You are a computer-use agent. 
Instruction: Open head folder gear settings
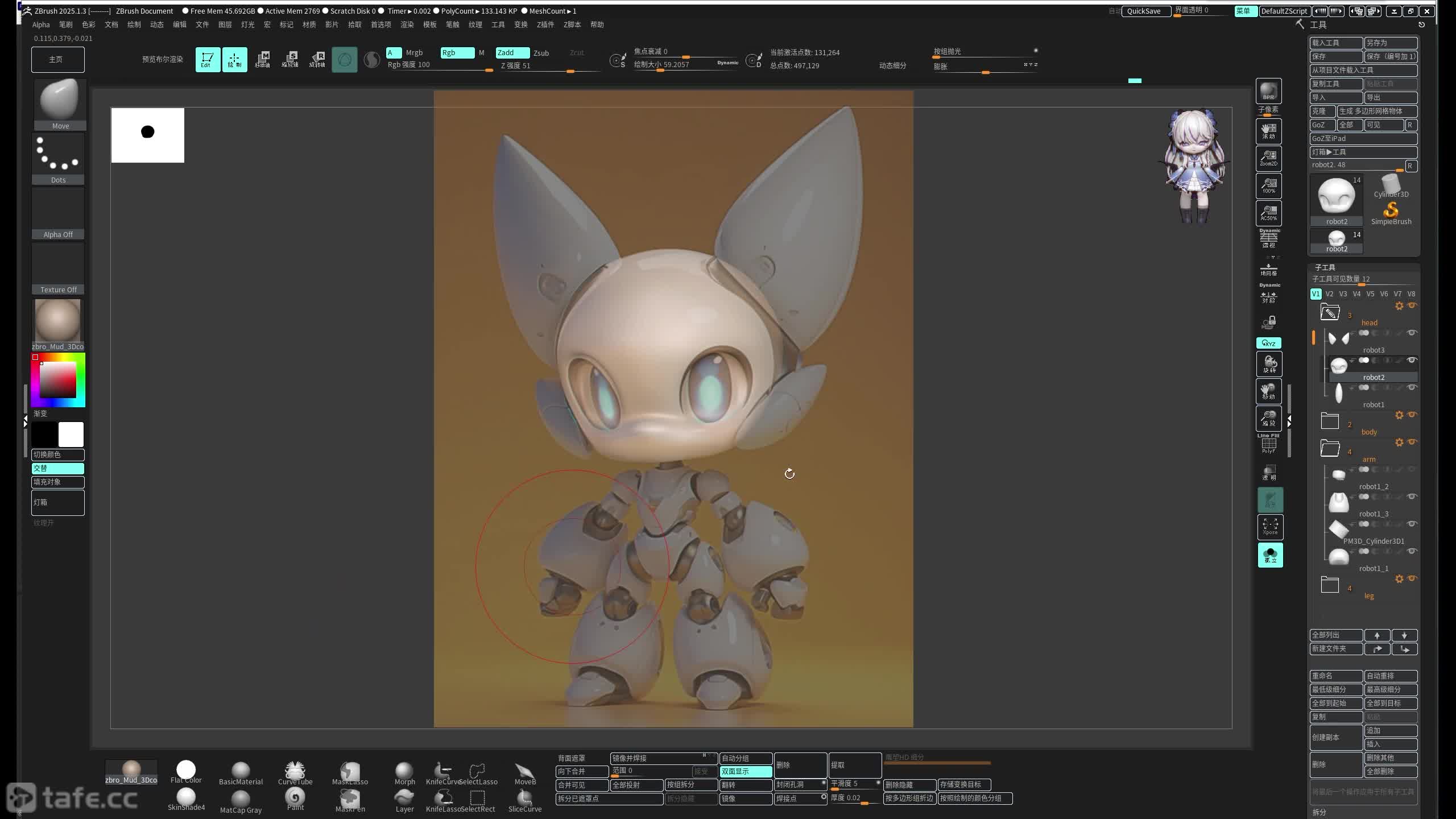tap(1399, 306)
